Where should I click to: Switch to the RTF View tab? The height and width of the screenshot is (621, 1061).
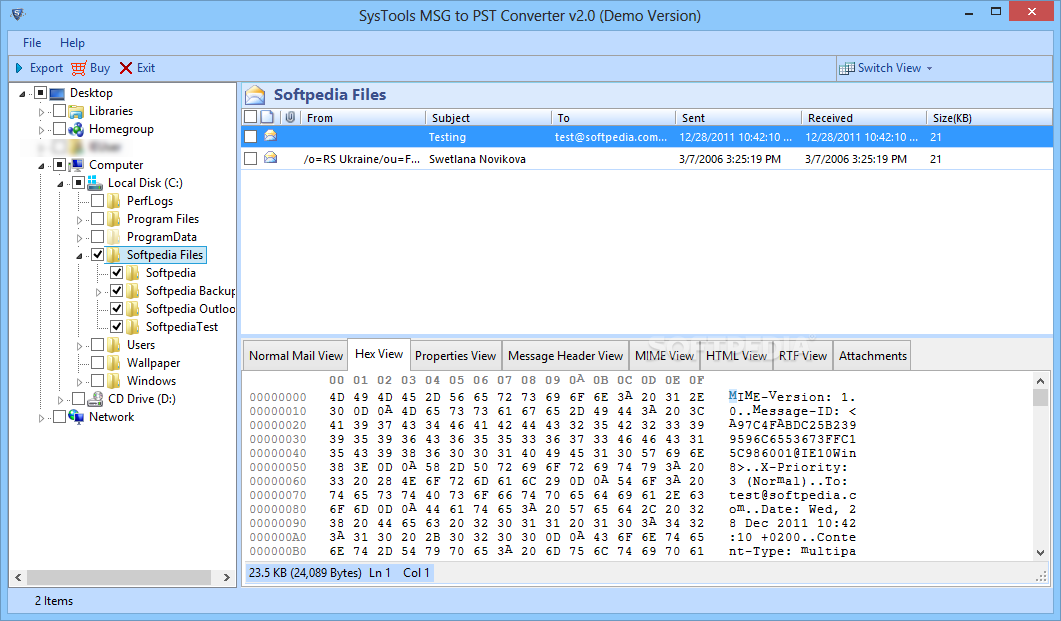pos(803,356)
